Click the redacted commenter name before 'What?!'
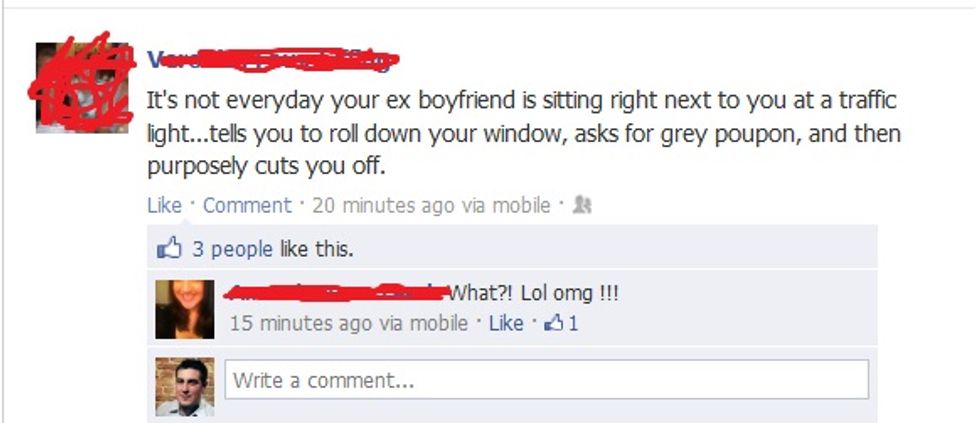This screenshot has width=980, height=423. [x=338, y=293]
